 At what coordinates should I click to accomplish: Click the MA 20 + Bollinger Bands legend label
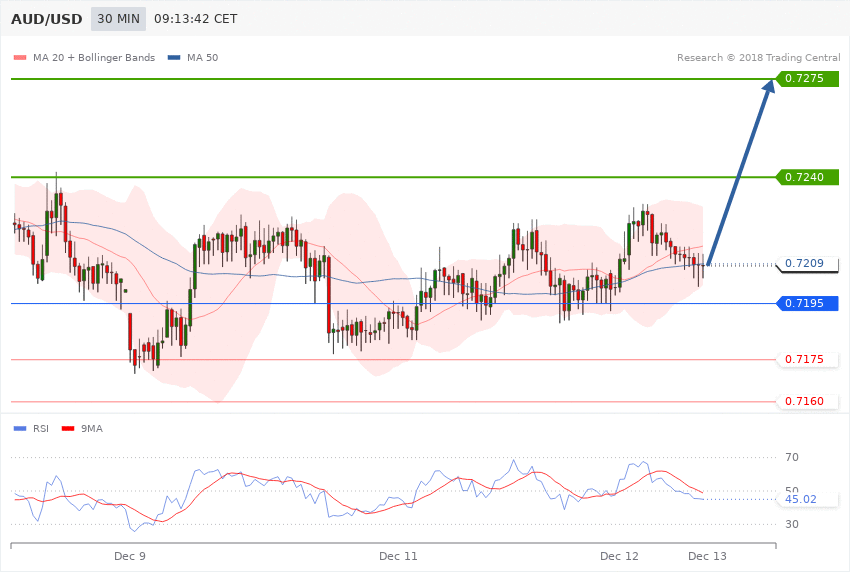pyautogui.click(x=94, y=58)
